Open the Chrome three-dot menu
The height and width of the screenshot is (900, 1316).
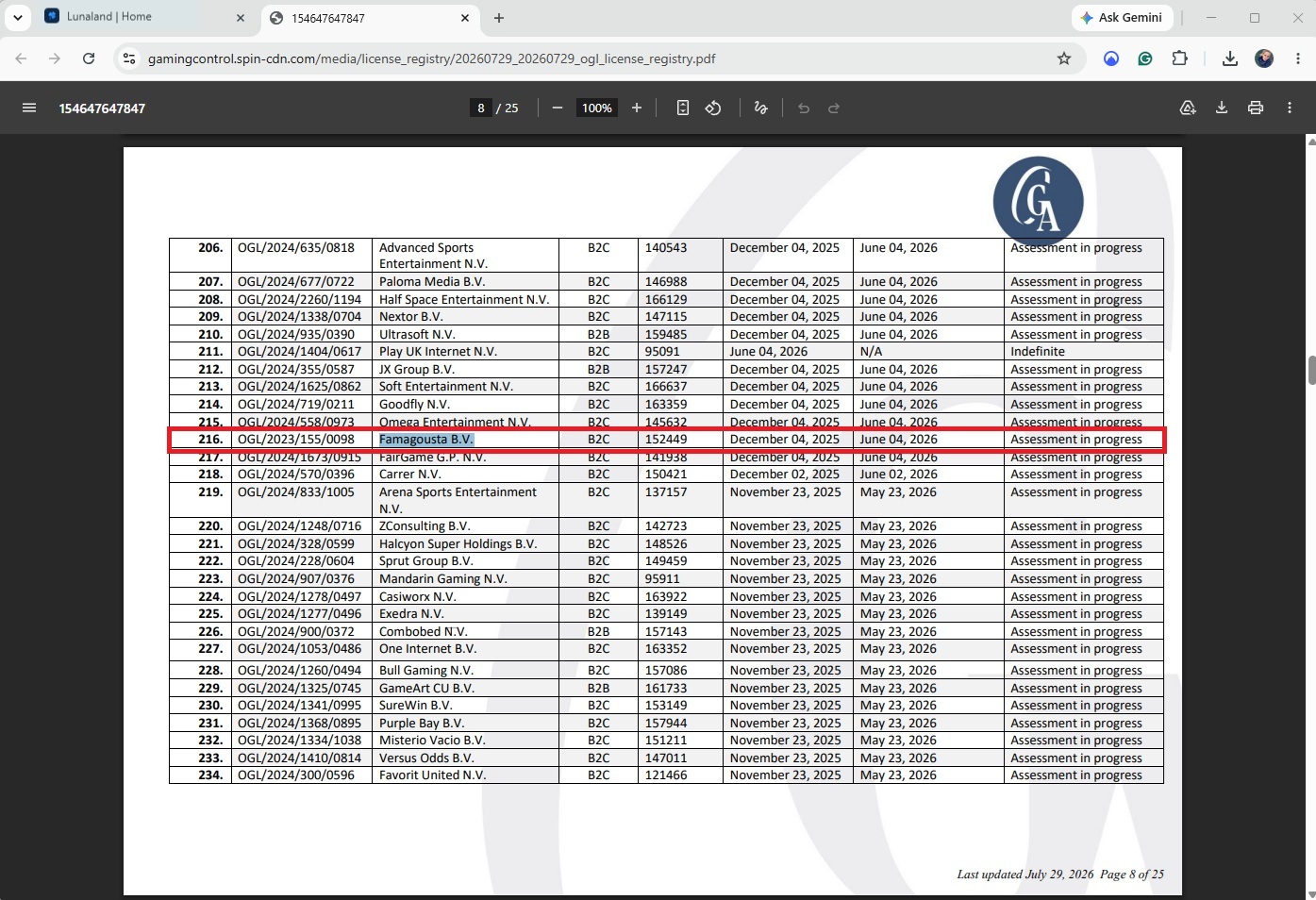[x=1298, y=58]
